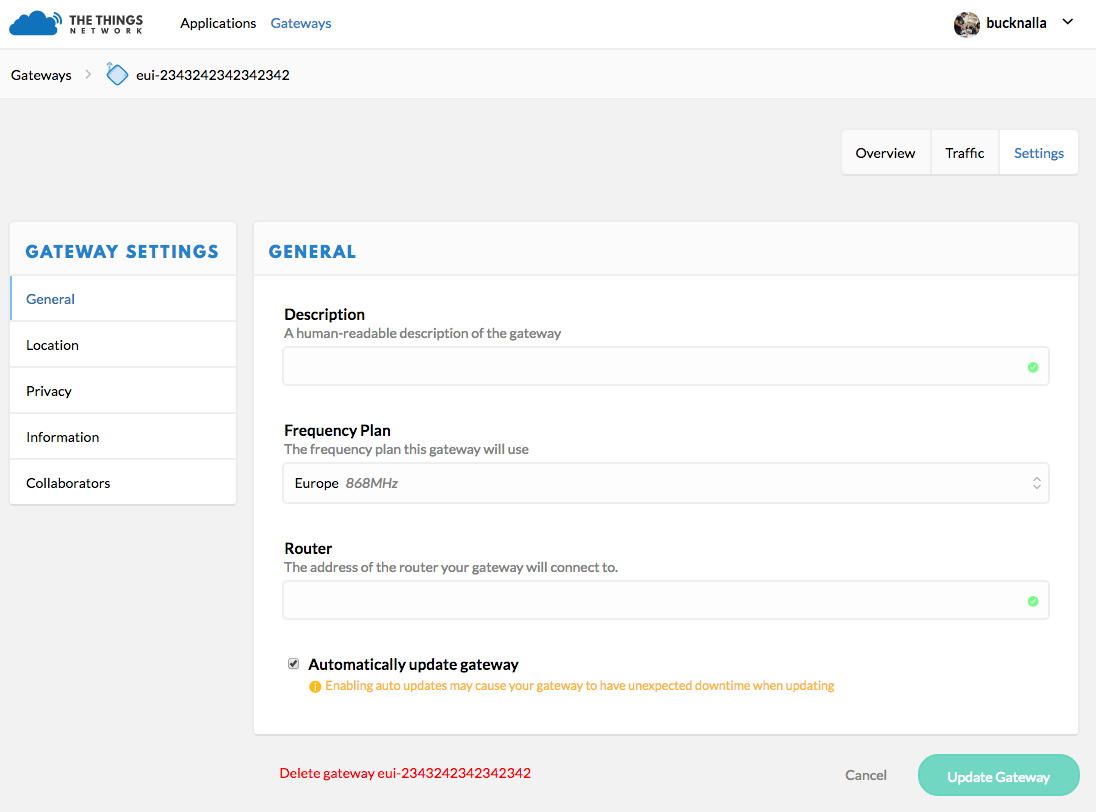Click Delete gateway eui-2343242342342342
This screenshot has width=1096, height=812.
click(x=404, y=773)
